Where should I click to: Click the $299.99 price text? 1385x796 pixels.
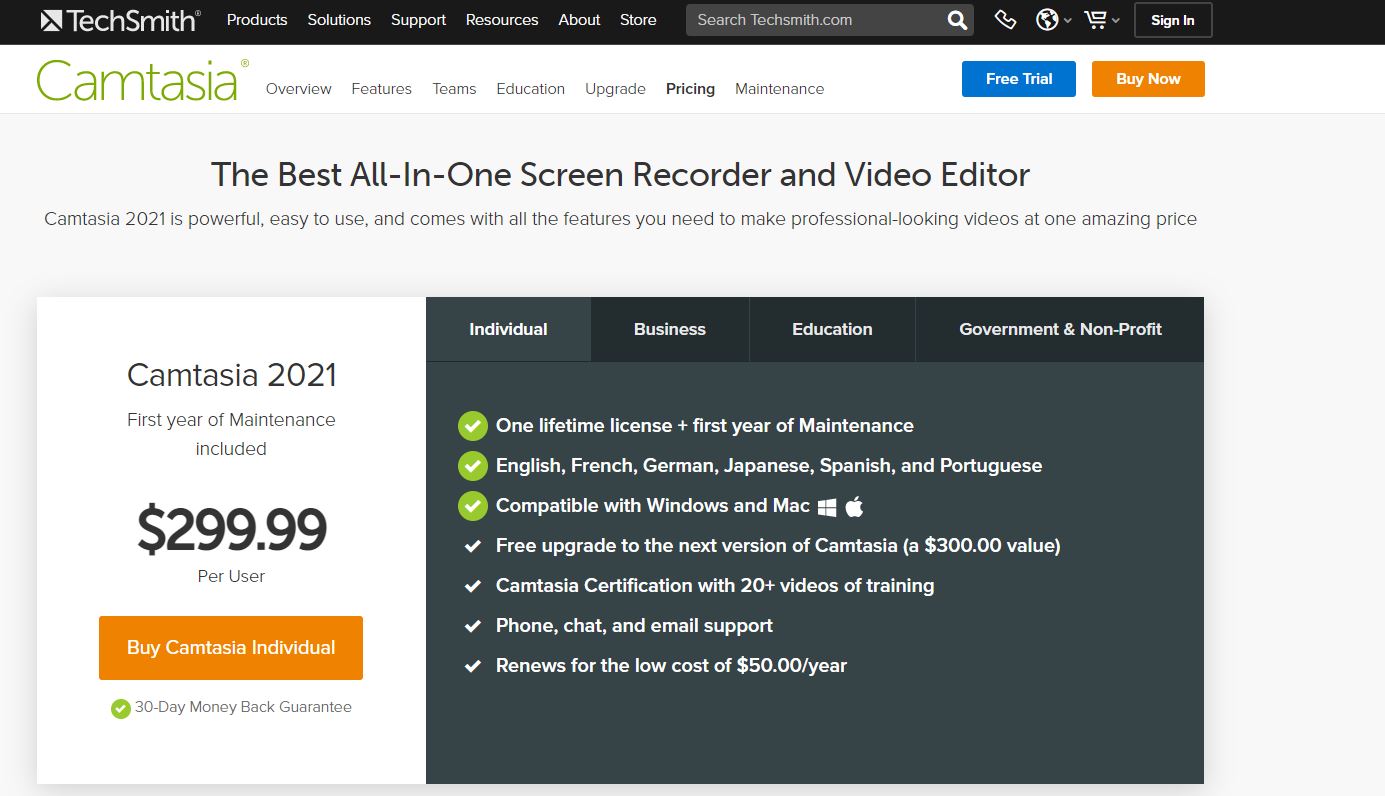[x=231, y=530]
